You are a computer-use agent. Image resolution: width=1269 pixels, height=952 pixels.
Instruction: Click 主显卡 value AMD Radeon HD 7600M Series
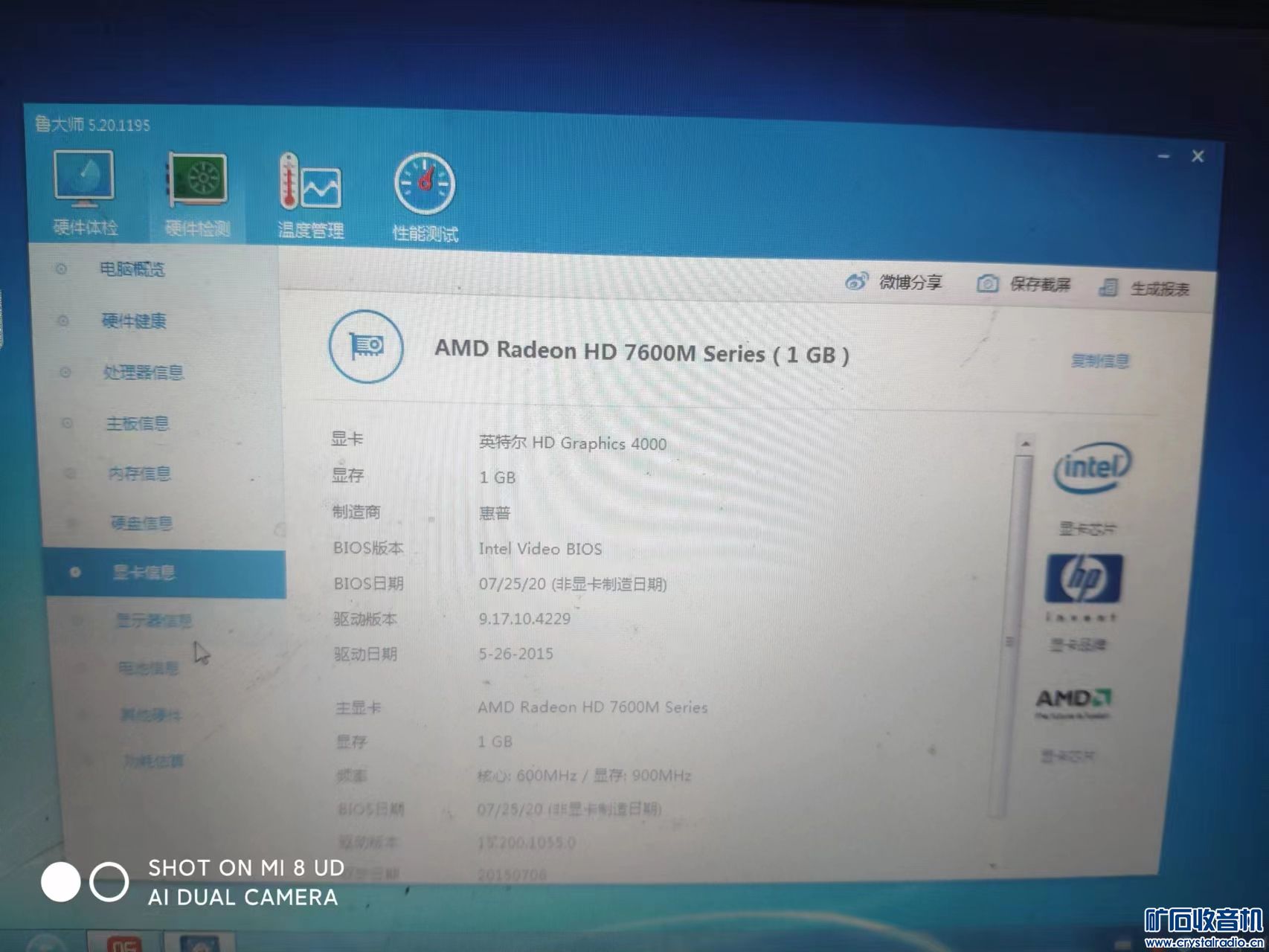593,707
